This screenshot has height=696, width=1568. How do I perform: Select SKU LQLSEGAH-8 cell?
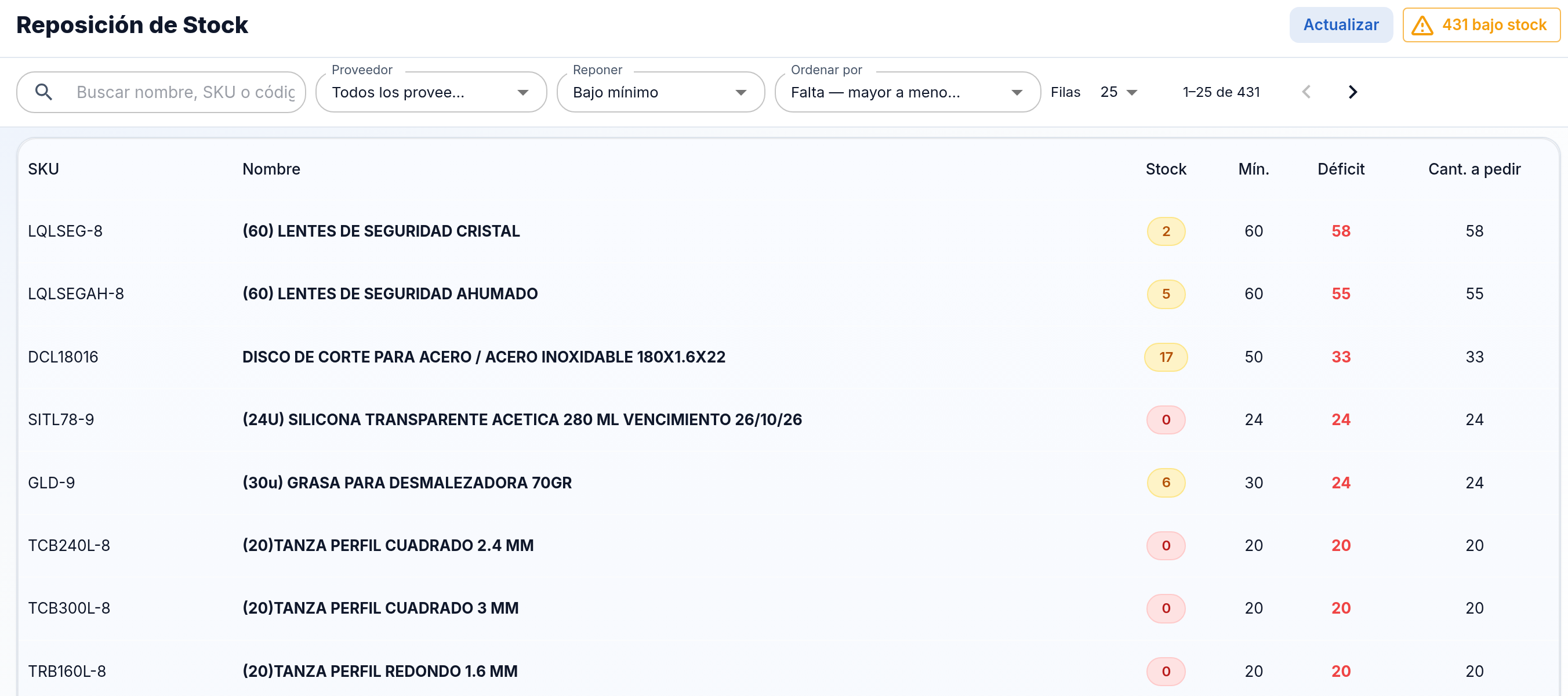(x=76, y=294)
